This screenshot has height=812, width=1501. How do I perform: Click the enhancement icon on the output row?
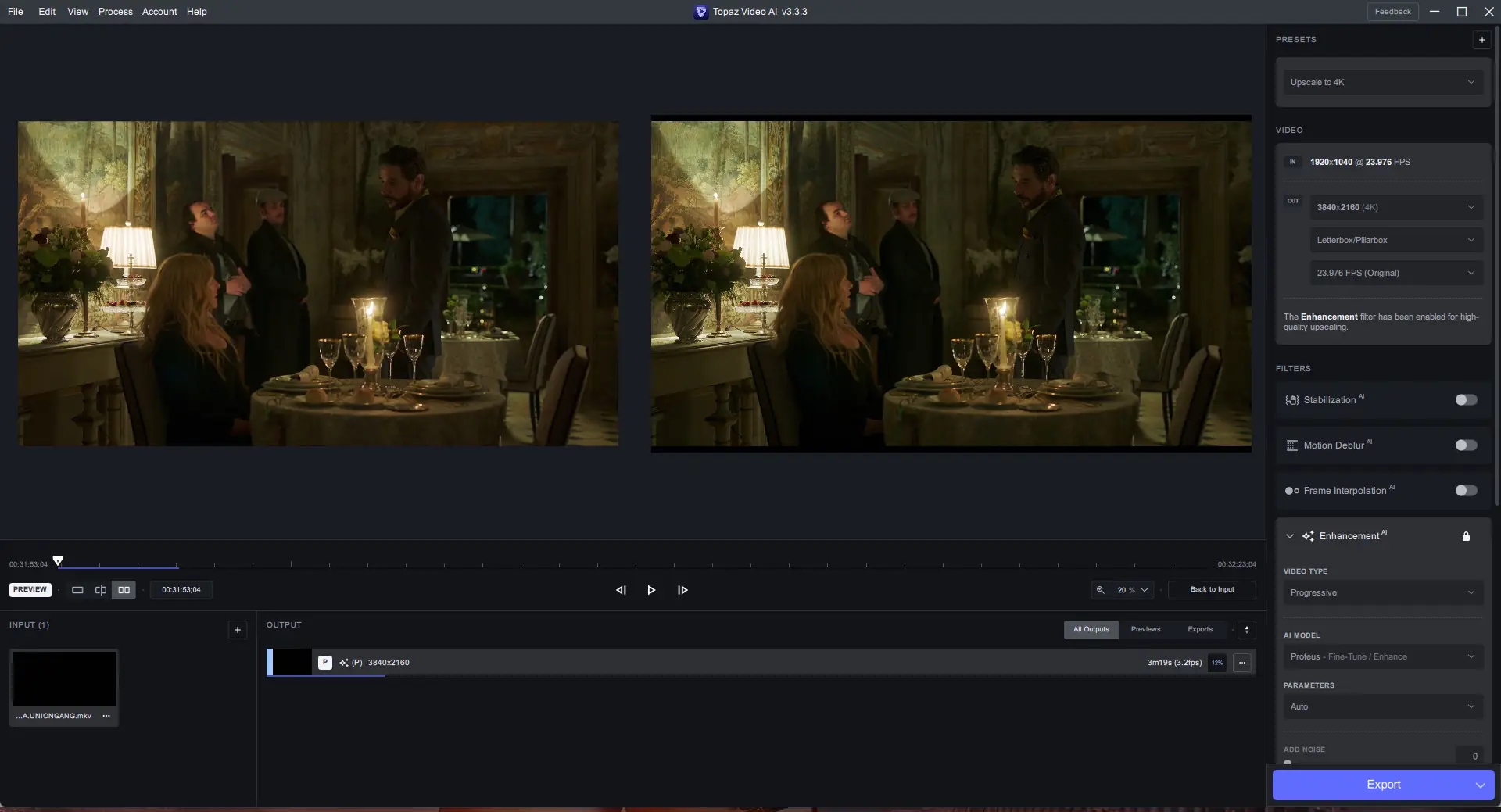[344, 663]
